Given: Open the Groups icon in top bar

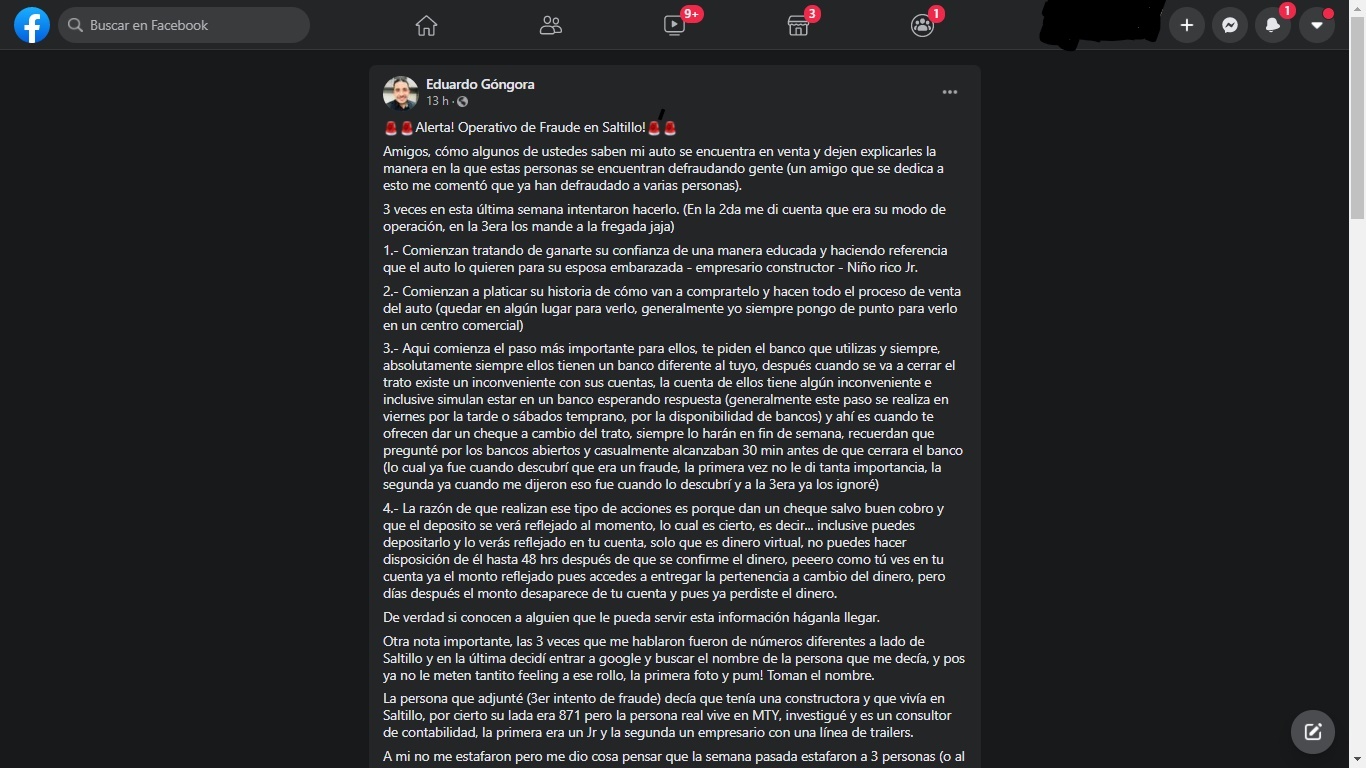Looking at the screenshot, I should click(922, 26).
